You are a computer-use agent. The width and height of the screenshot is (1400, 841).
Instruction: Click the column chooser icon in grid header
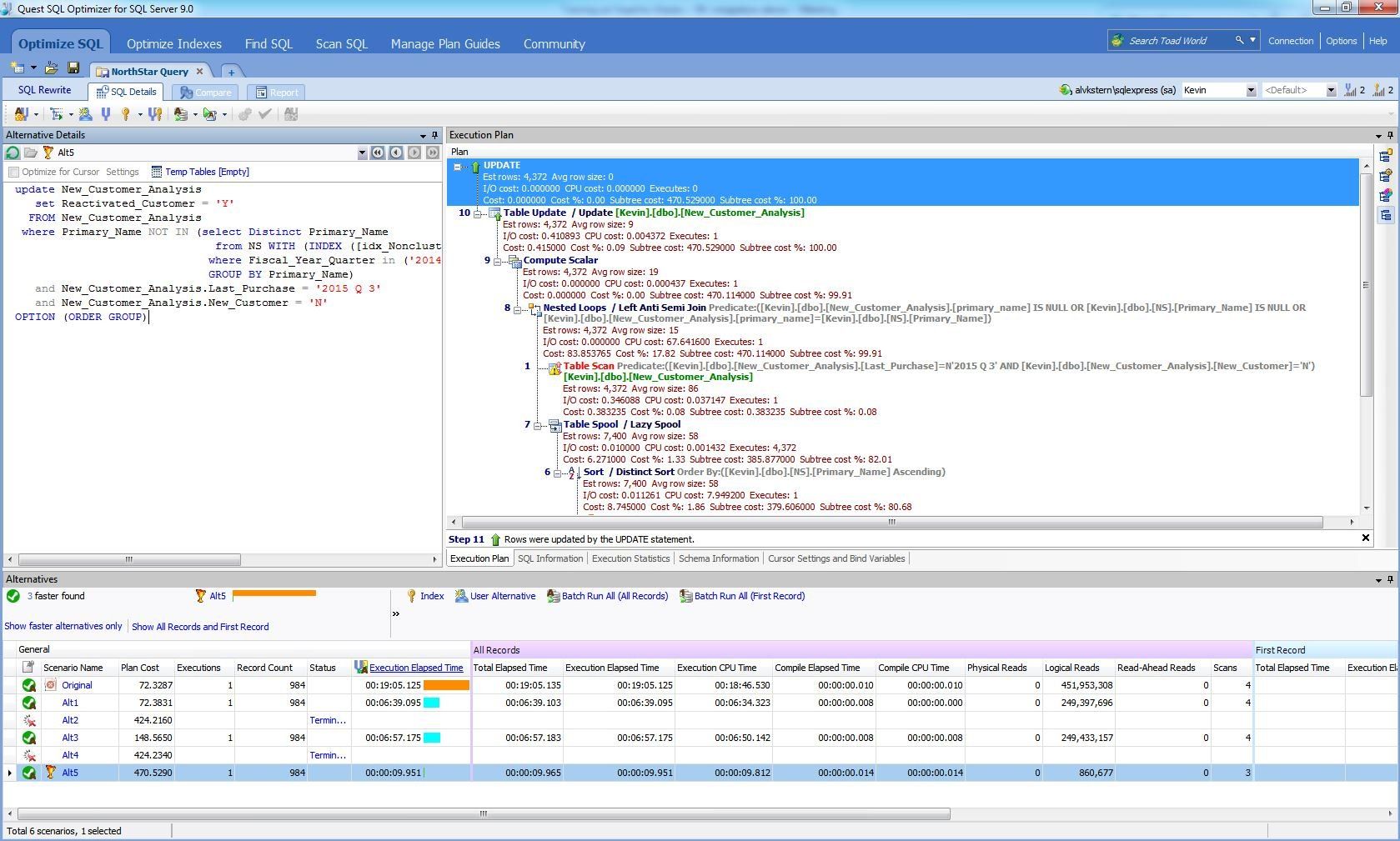(28, 667)
